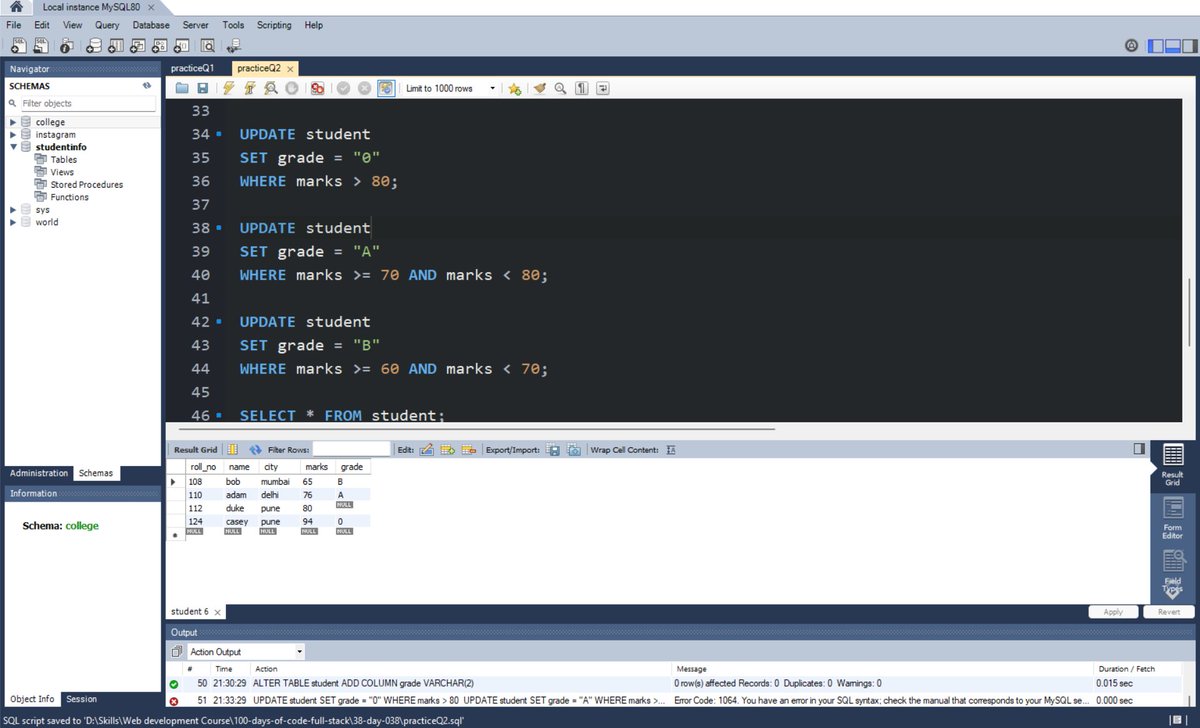
Task: Open the Action Output dropdown
Action: coord(245,652)
